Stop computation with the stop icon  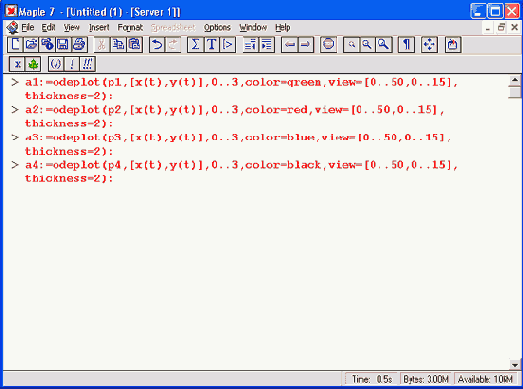point(328,44)
